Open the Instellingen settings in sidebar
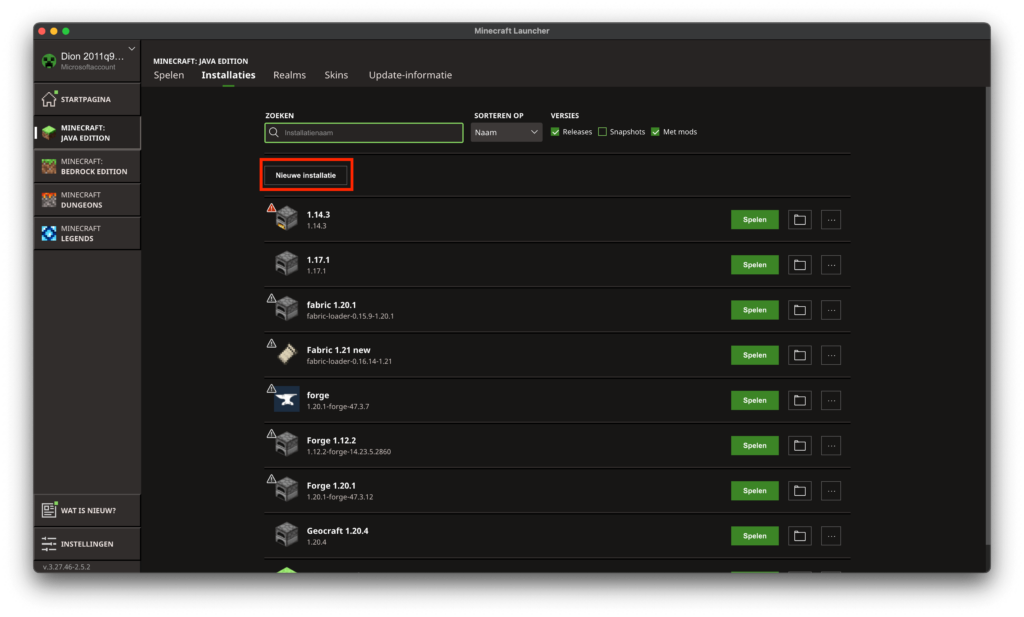This screenshot has width=1024, height=617. click(86, 544)
